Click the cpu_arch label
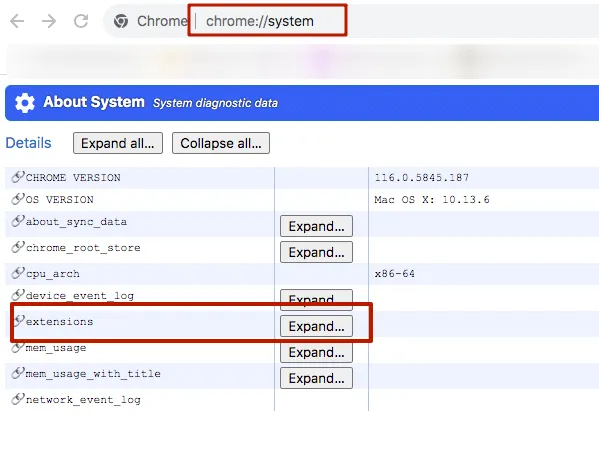599x450 pixels. click(53, 274)
